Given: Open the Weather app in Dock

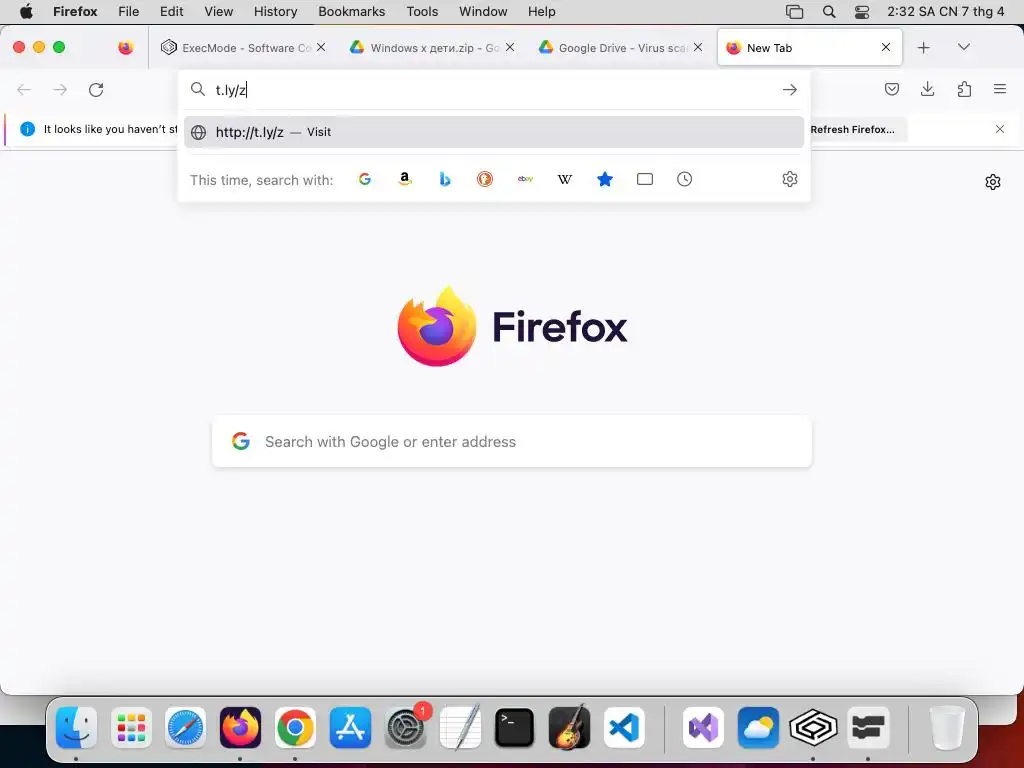Looking at the screenshot, I should [x=758, y=728].
